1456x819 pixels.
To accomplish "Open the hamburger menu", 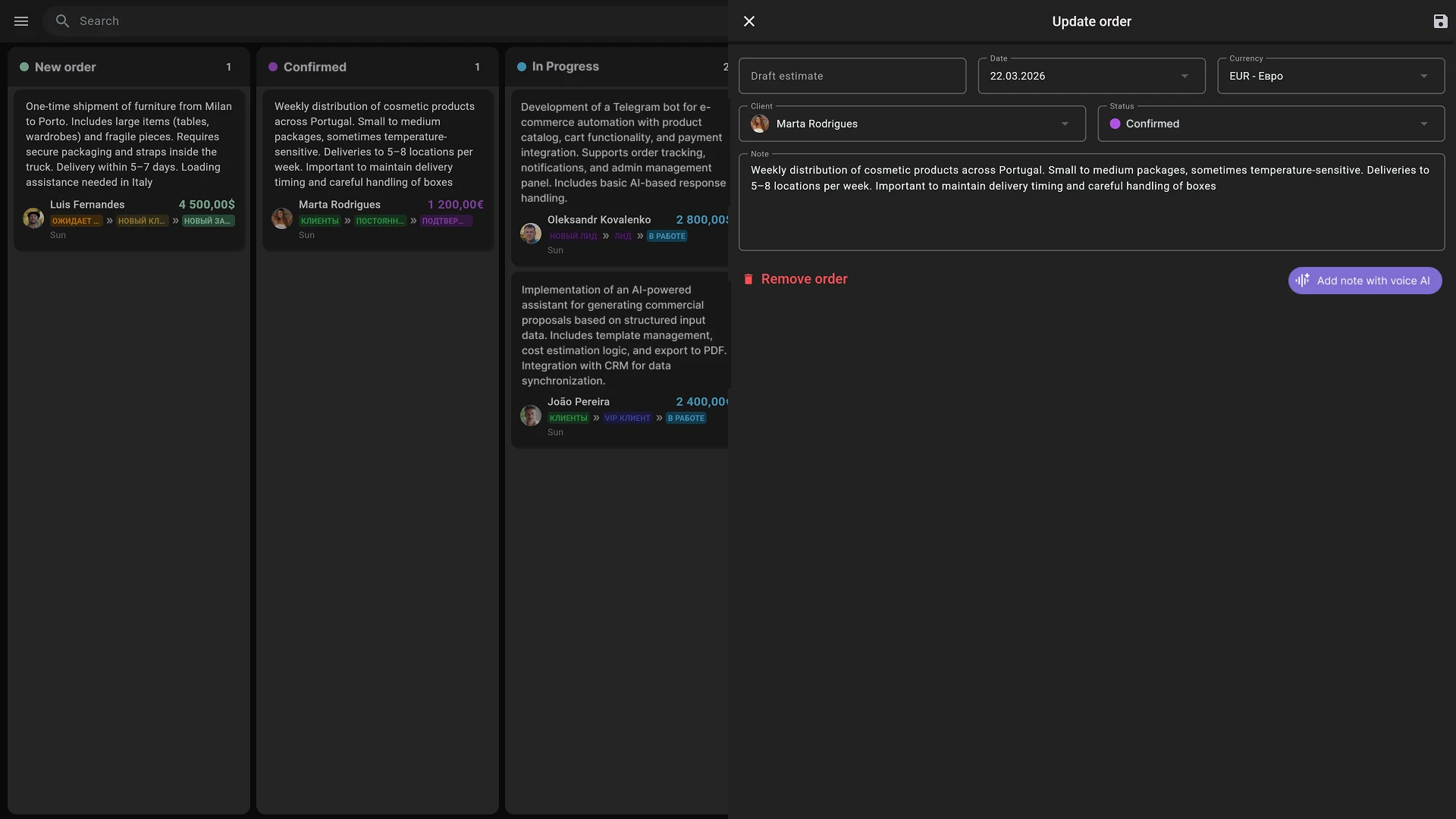I will point(21,21).
